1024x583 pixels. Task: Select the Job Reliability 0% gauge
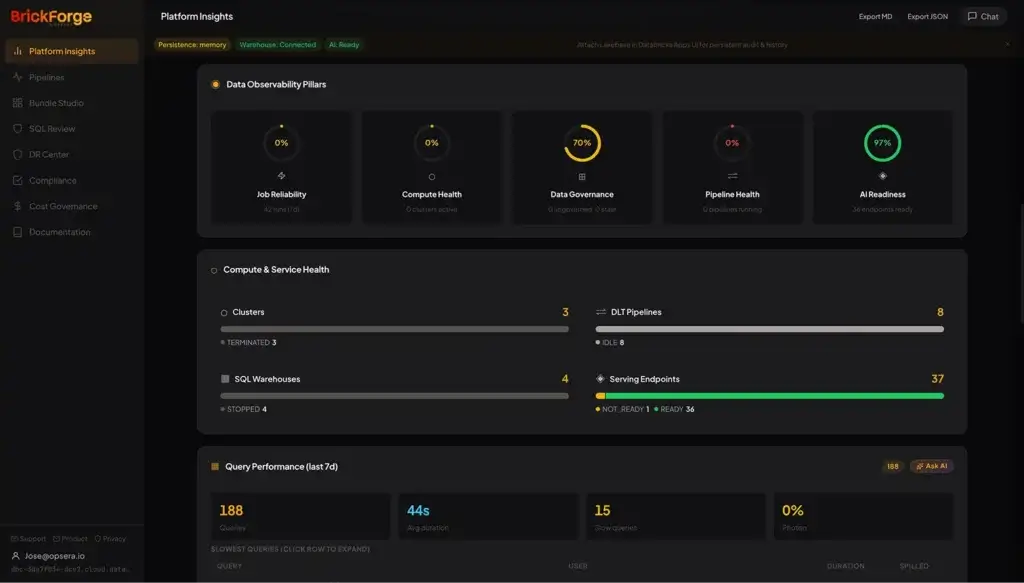[x=281, y=143]
